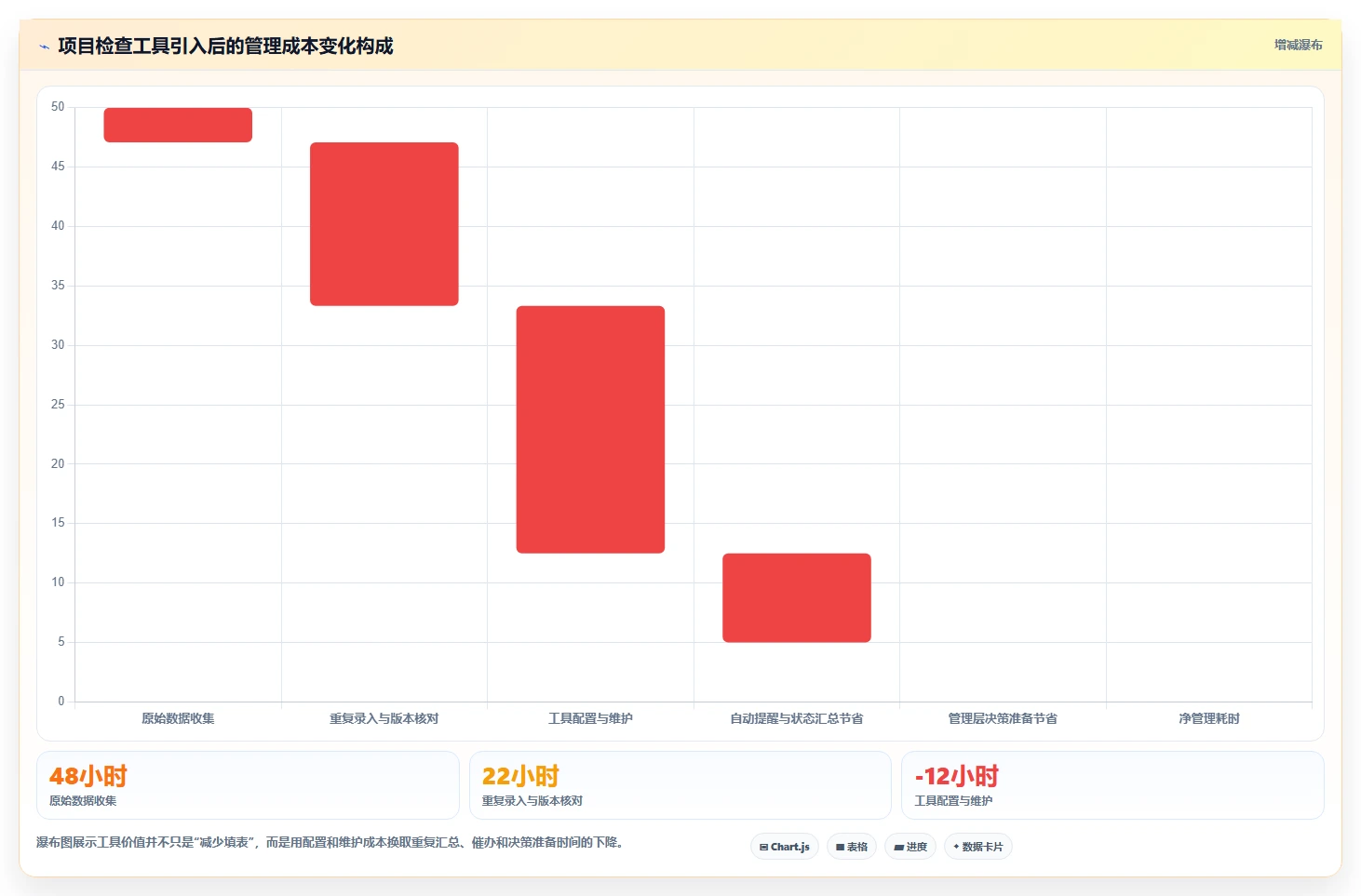Click the 进度 tag chip

[910, 847]
